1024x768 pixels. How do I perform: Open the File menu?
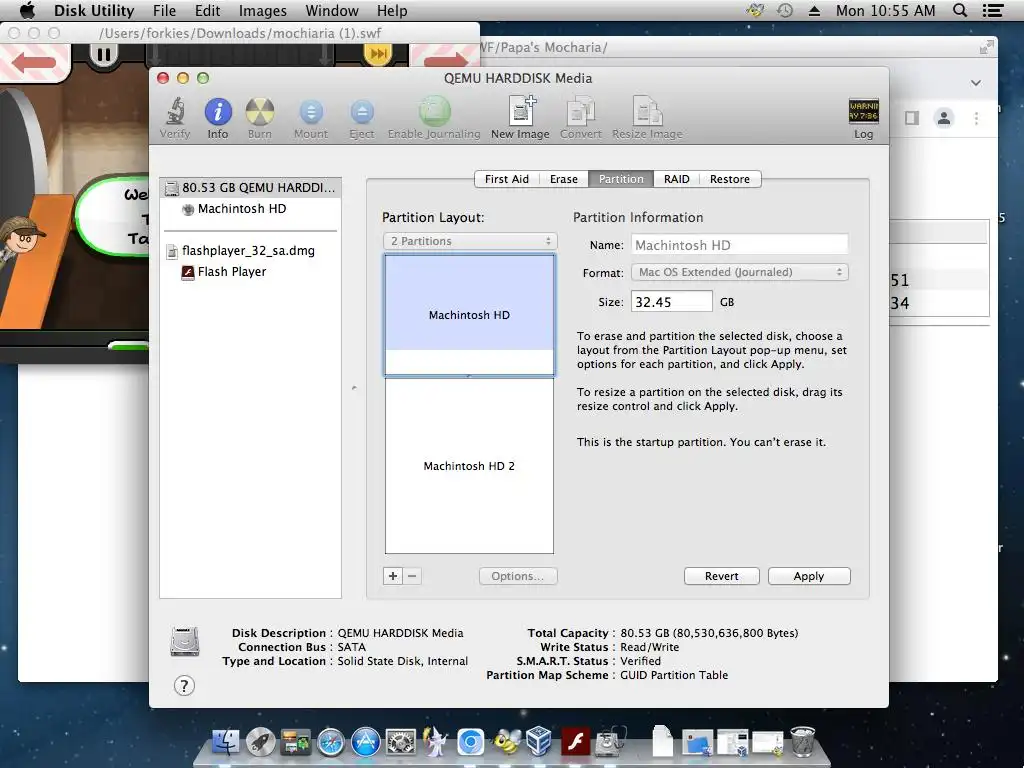[x=165, y=10]
